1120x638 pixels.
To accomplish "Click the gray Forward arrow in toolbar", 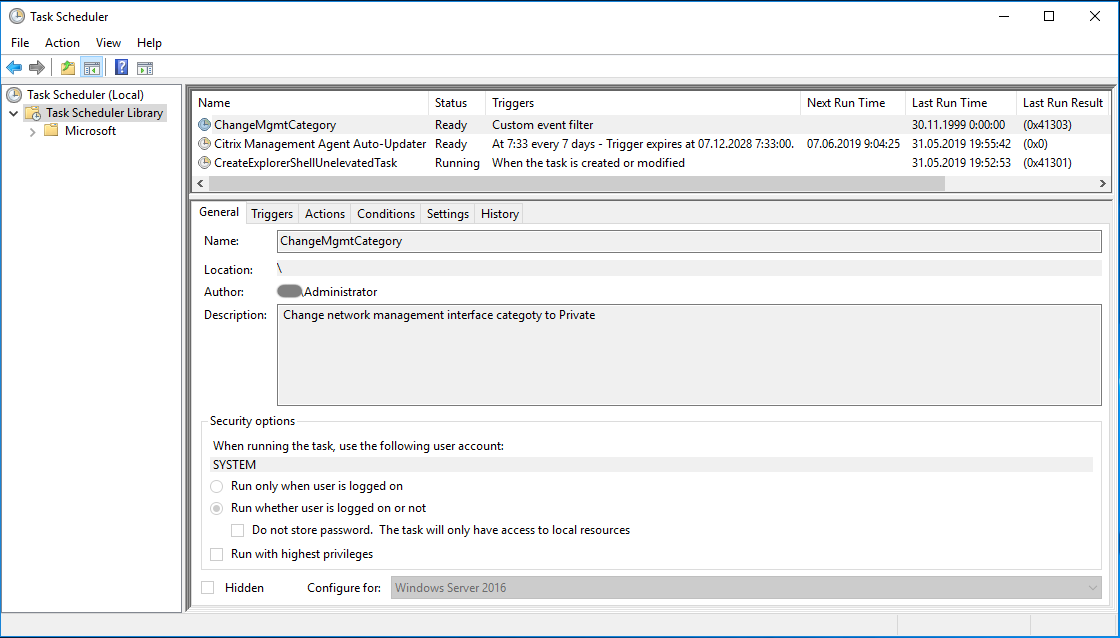I will click(37, 68).
